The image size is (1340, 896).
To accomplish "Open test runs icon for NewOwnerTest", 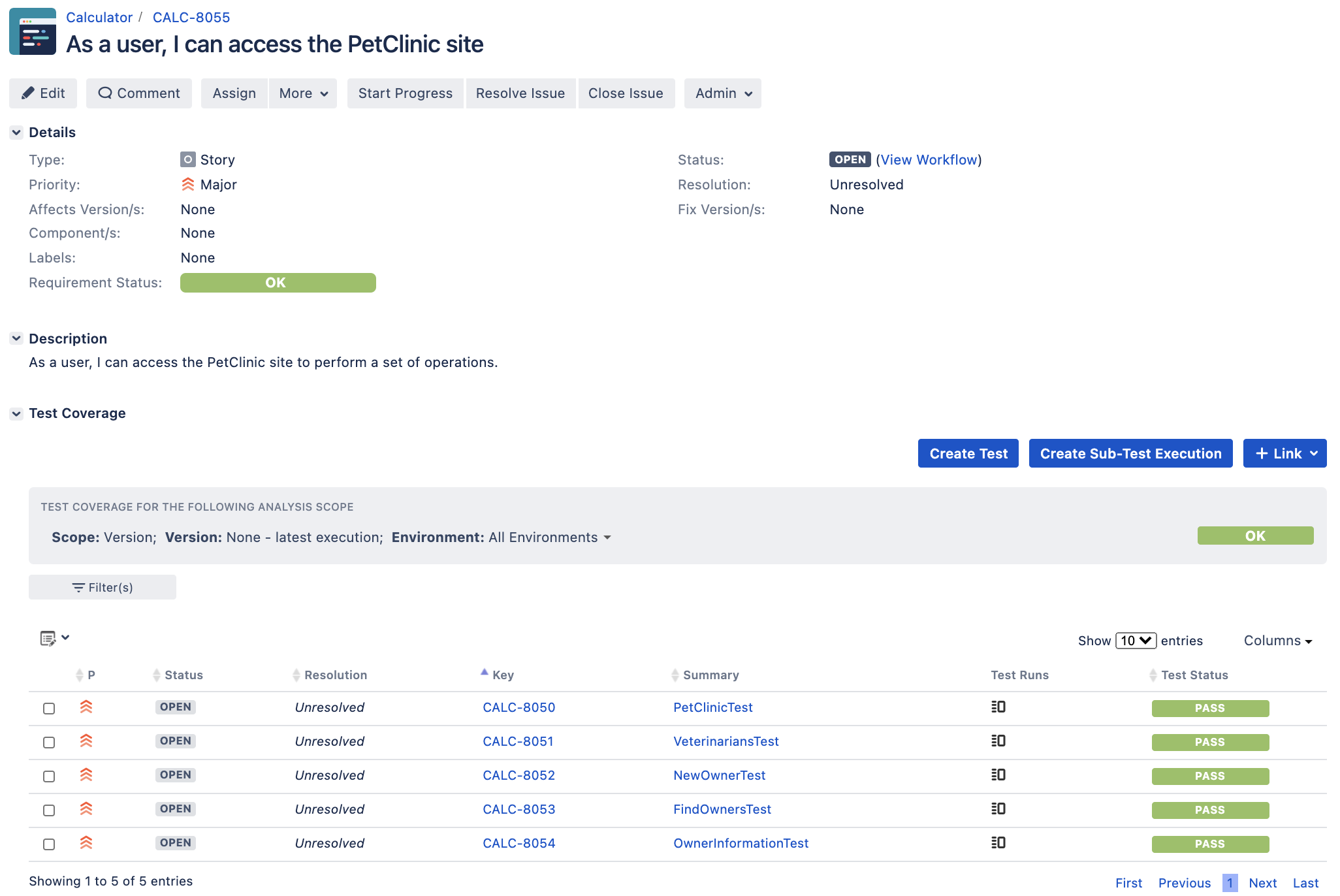I will [x=998, y=775].
